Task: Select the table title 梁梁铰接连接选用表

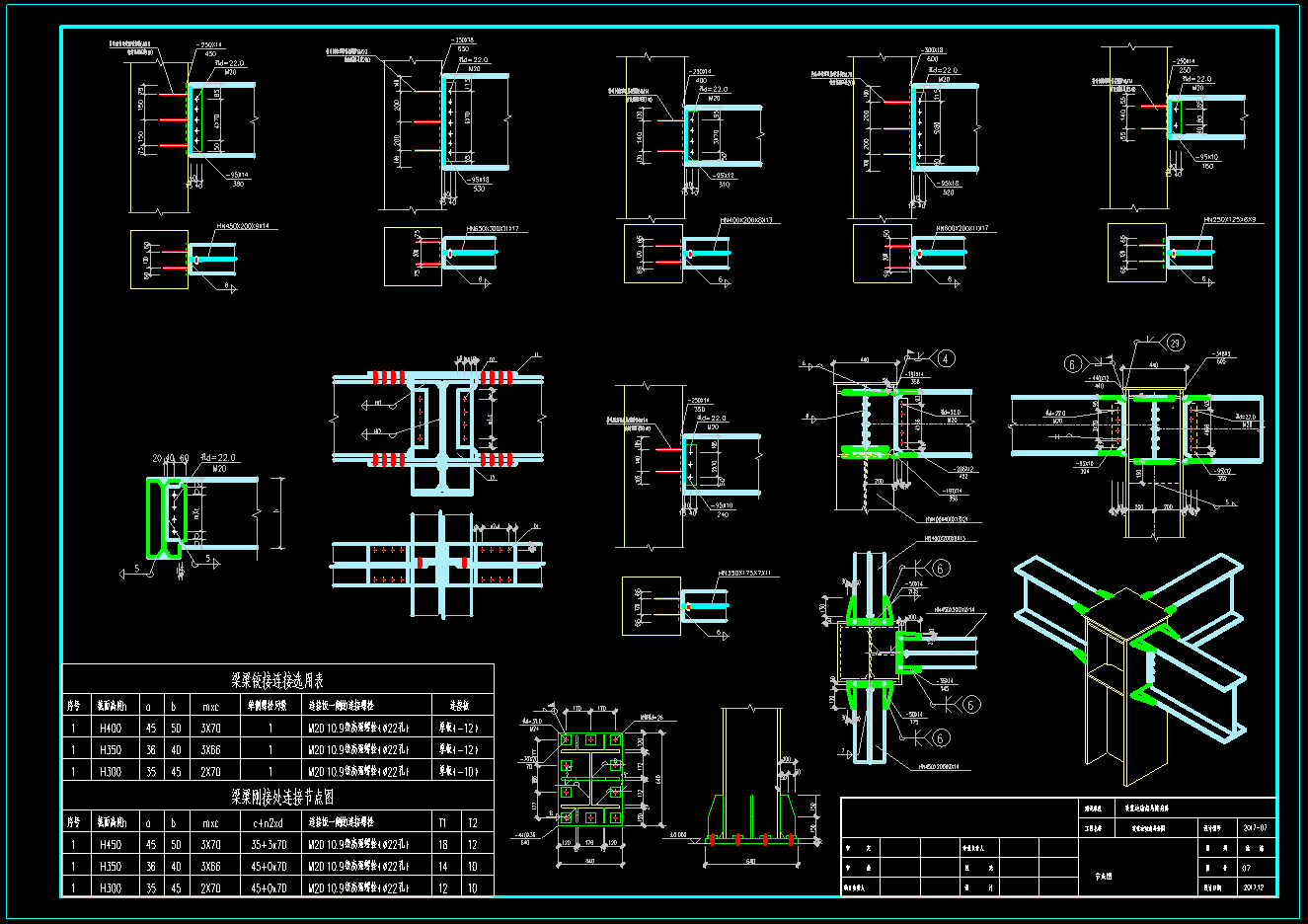Action: 278,681
